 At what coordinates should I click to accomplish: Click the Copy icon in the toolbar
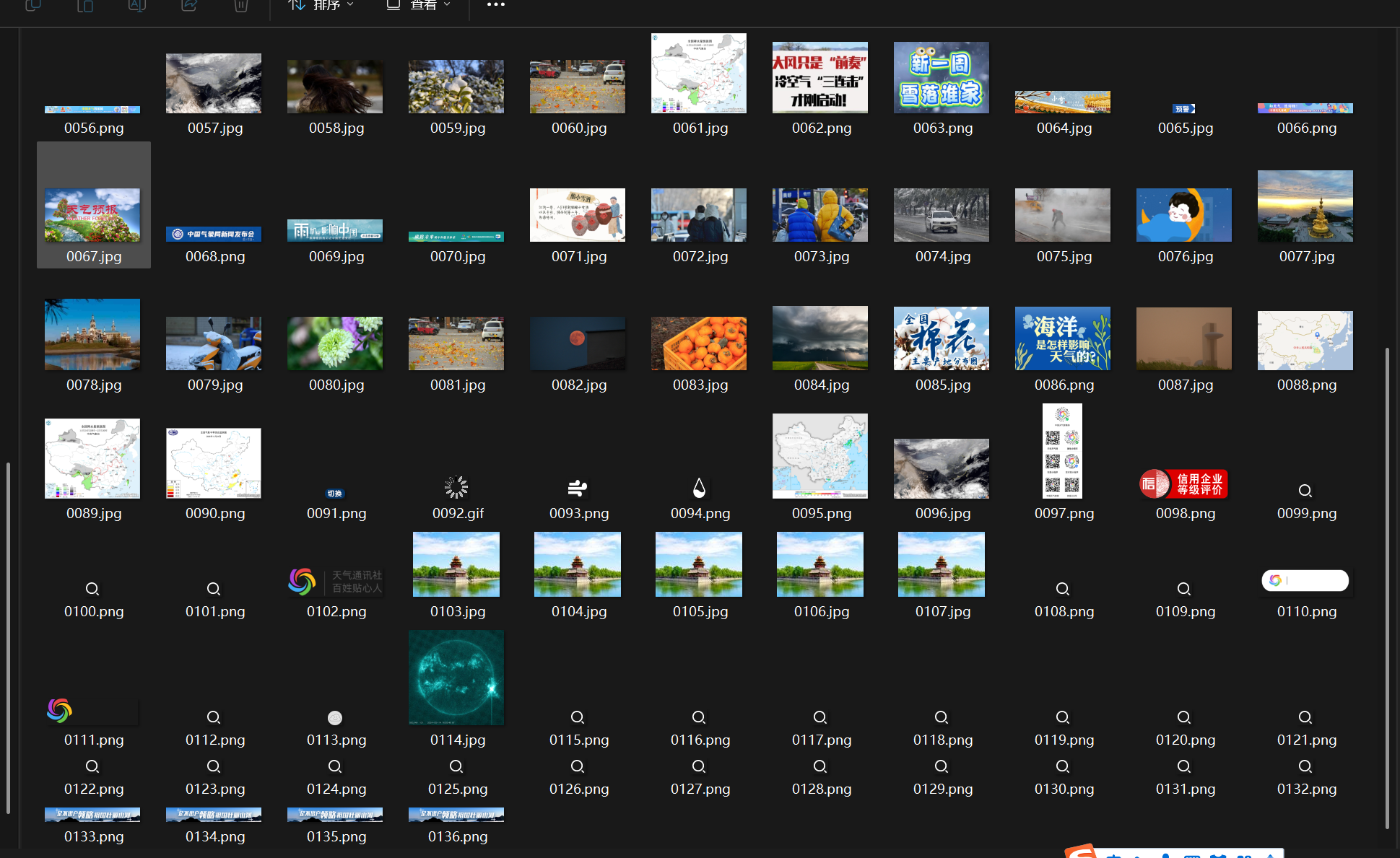pyautogui.click(x=33, y=5)
